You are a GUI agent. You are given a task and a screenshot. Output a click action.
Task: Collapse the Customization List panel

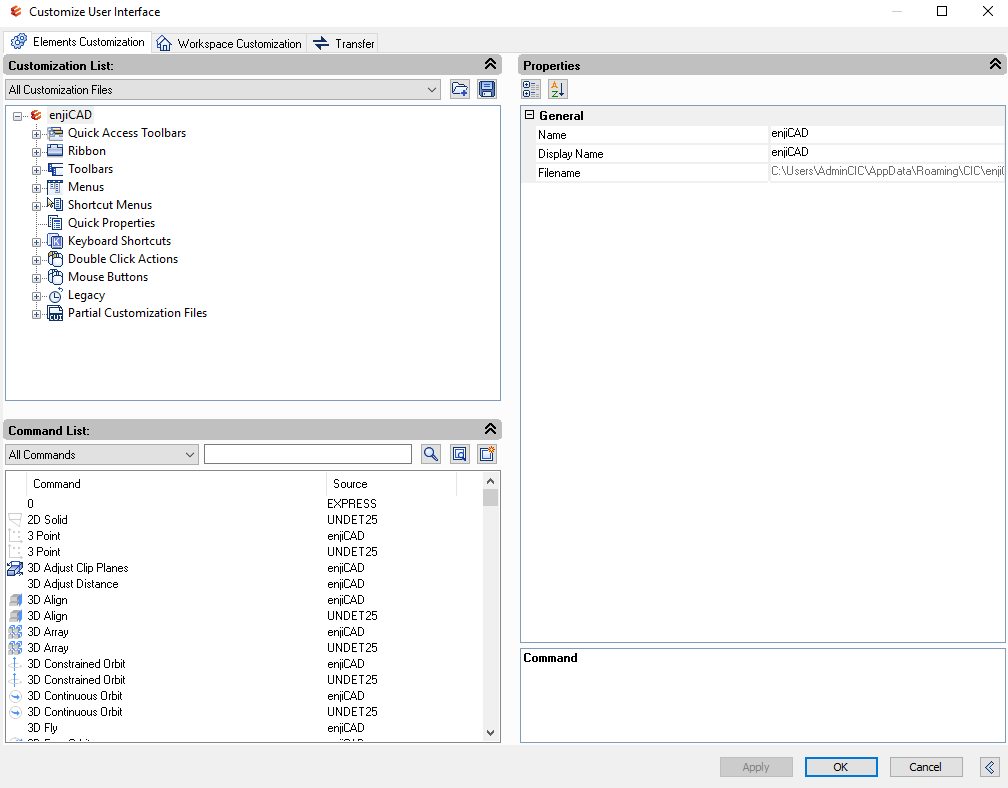point(490,64)
